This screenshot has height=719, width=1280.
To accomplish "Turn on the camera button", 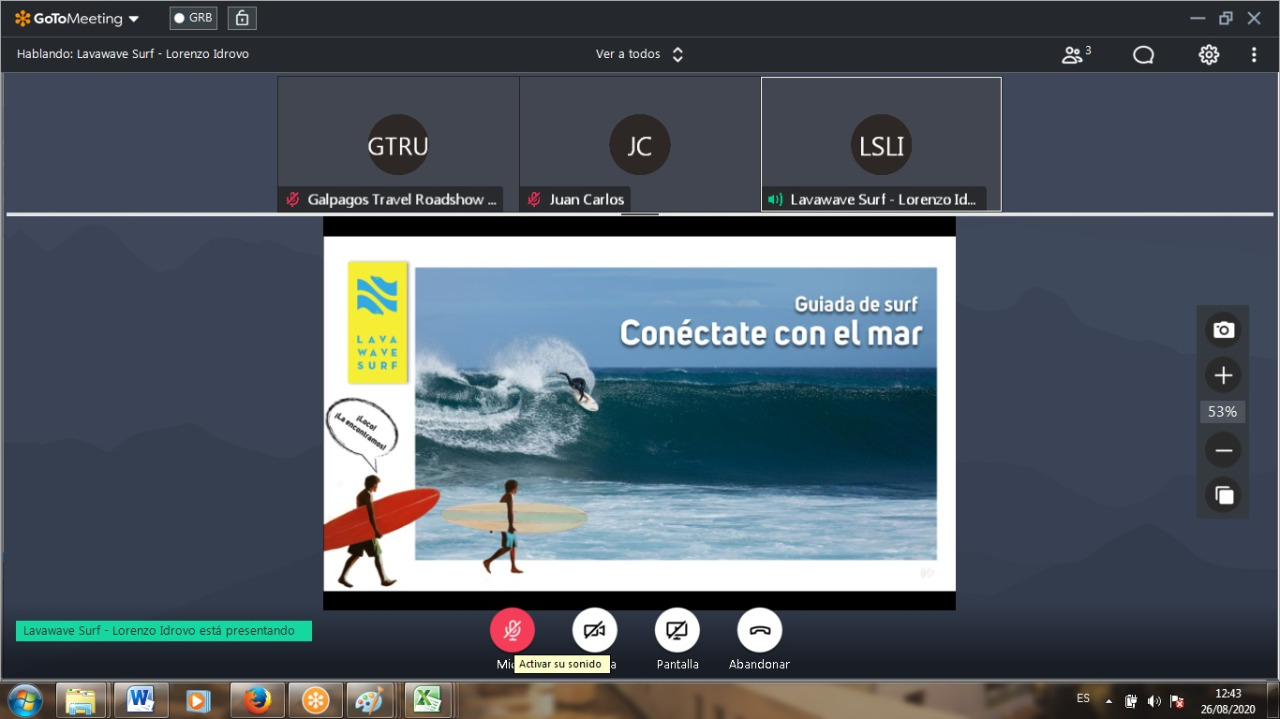I will point(594,630).
